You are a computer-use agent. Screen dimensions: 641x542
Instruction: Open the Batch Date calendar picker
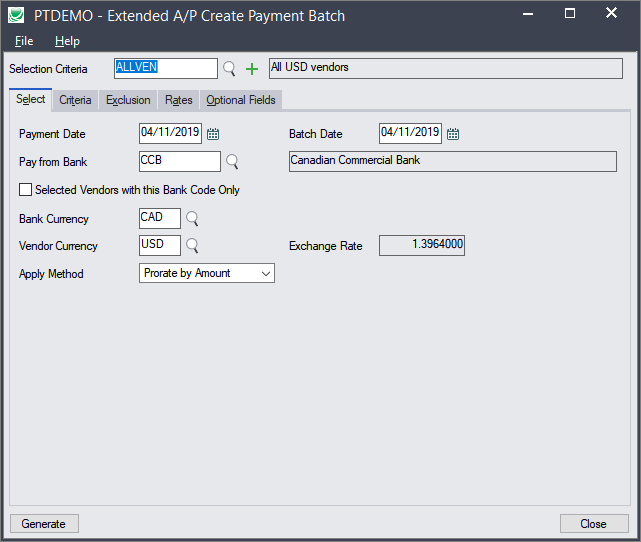click(x=453, y=134)
